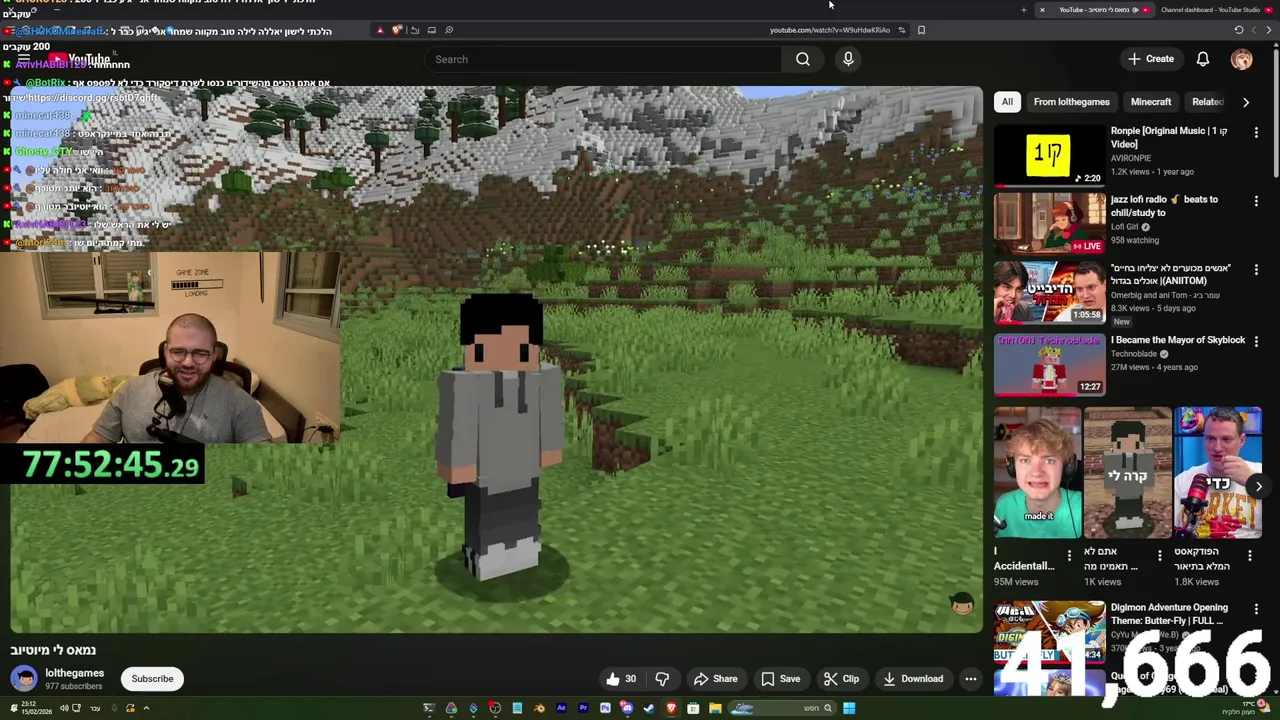Open File Explorer from the taskbar
Image resolution: width=1280 pixels, height=720 pixels.
coord(715,708)
